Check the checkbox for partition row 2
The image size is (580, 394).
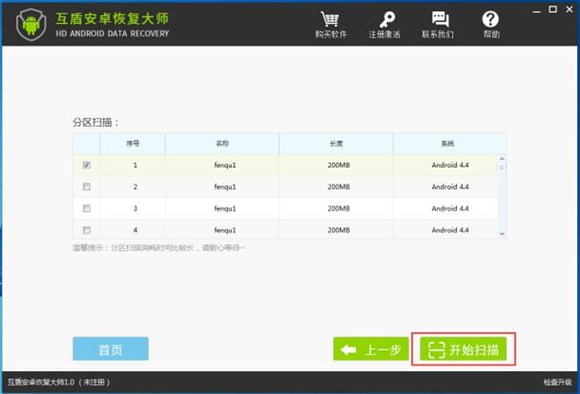pos(87,187)
